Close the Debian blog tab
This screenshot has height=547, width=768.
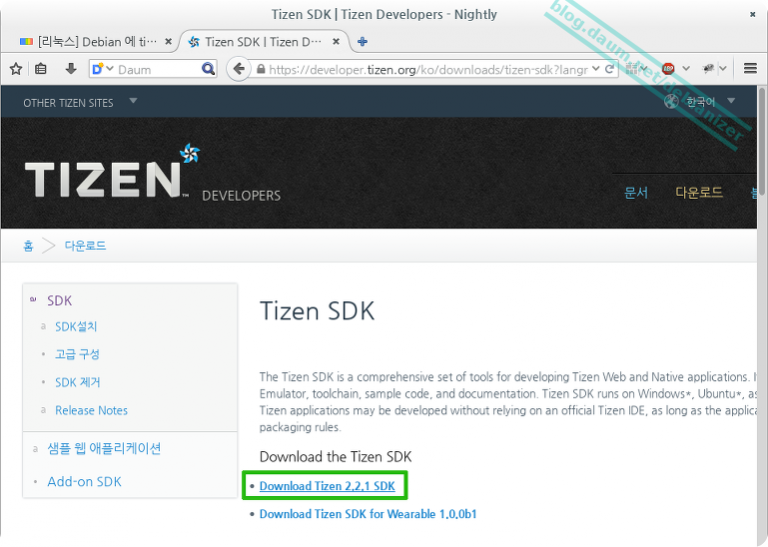click(x=168, y=42)
